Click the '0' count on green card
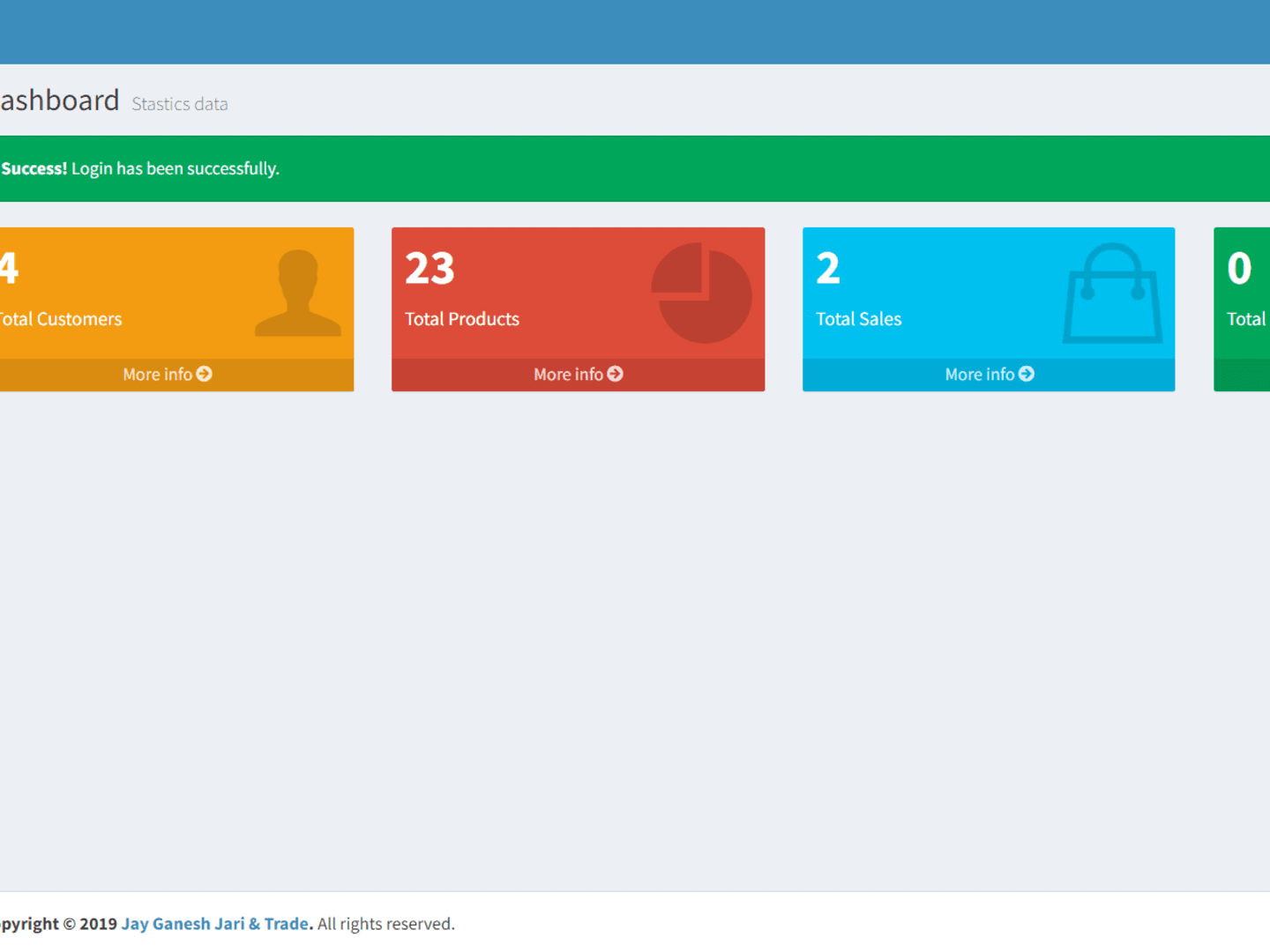Viewport: 1270px width, 952px height. click(1239, 268)
